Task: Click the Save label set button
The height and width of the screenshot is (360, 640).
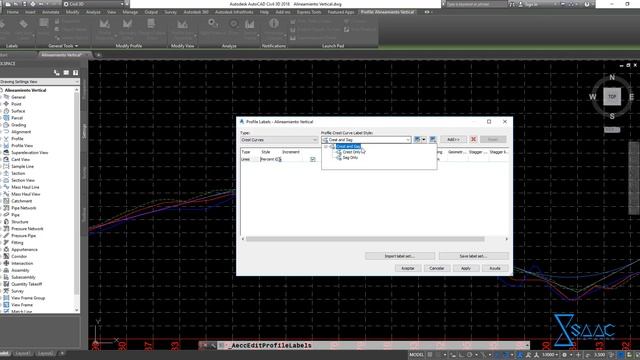Action: click(x=473, y=256)
